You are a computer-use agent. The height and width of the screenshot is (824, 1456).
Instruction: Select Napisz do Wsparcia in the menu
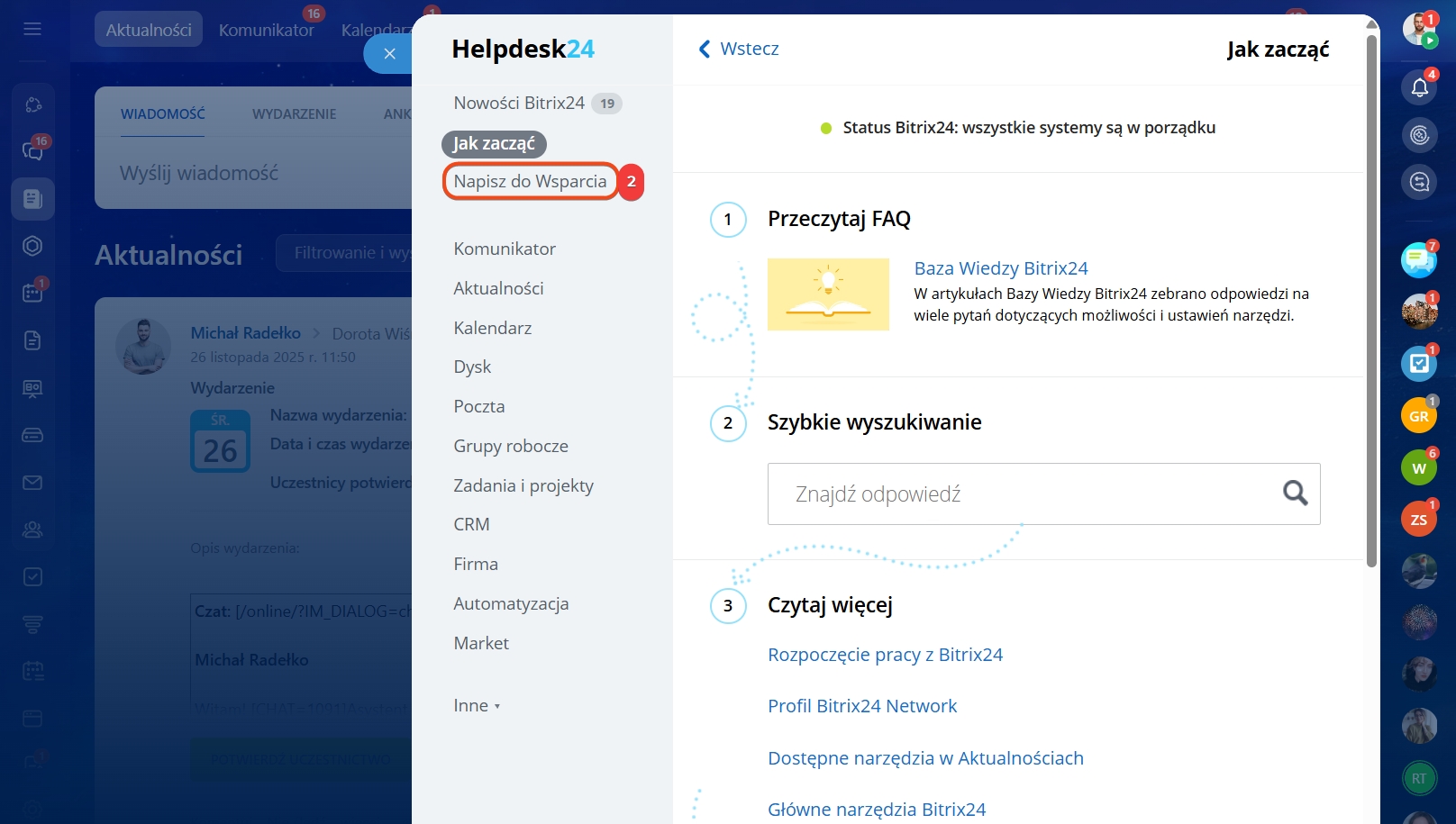point(530,181)
